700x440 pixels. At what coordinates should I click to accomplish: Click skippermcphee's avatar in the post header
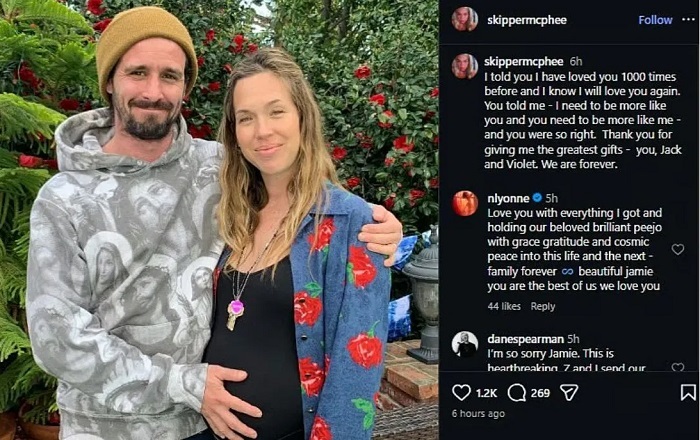(464, 19)
